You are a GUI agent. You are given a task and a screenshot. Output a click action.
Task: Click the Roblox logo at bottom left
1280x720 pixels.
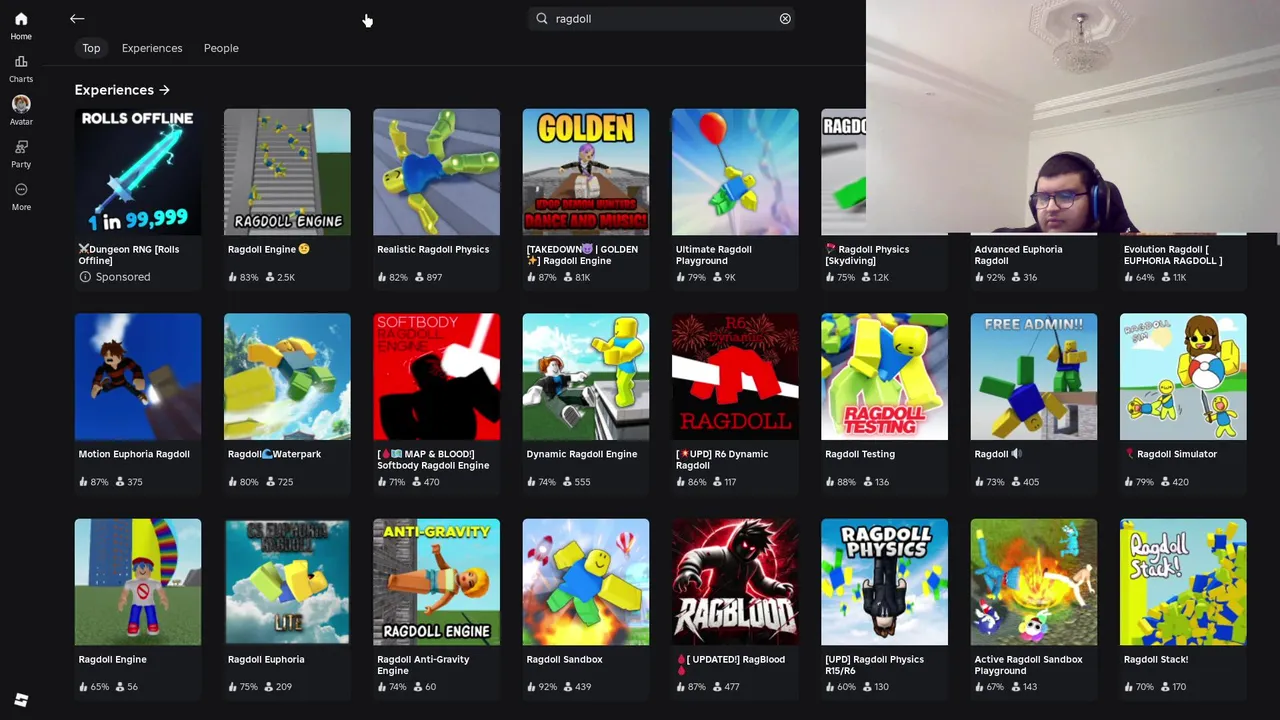click(x=21, y=700)
